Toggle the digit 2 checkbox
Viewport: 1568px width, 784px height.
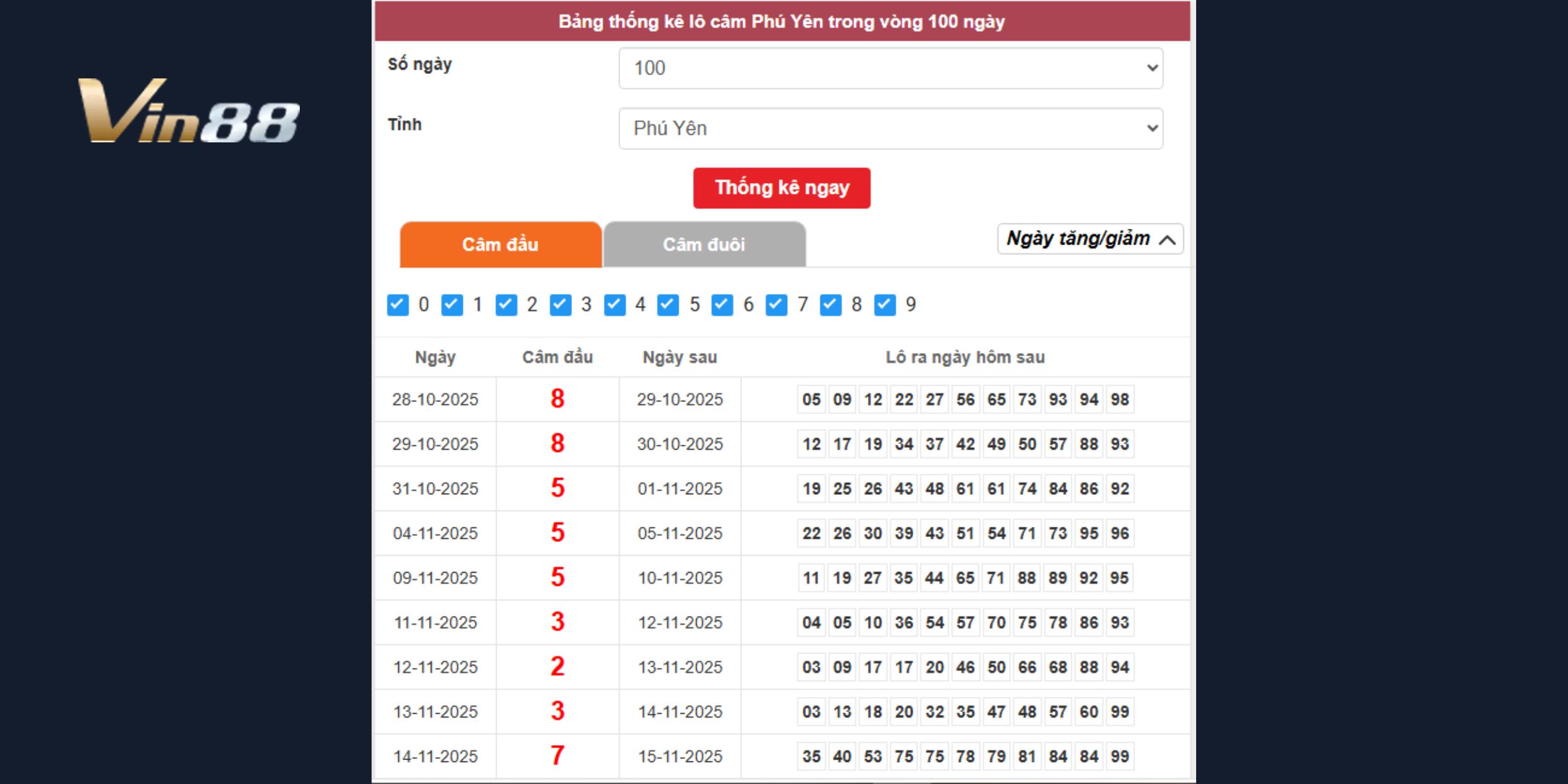(x=506, y=305)
